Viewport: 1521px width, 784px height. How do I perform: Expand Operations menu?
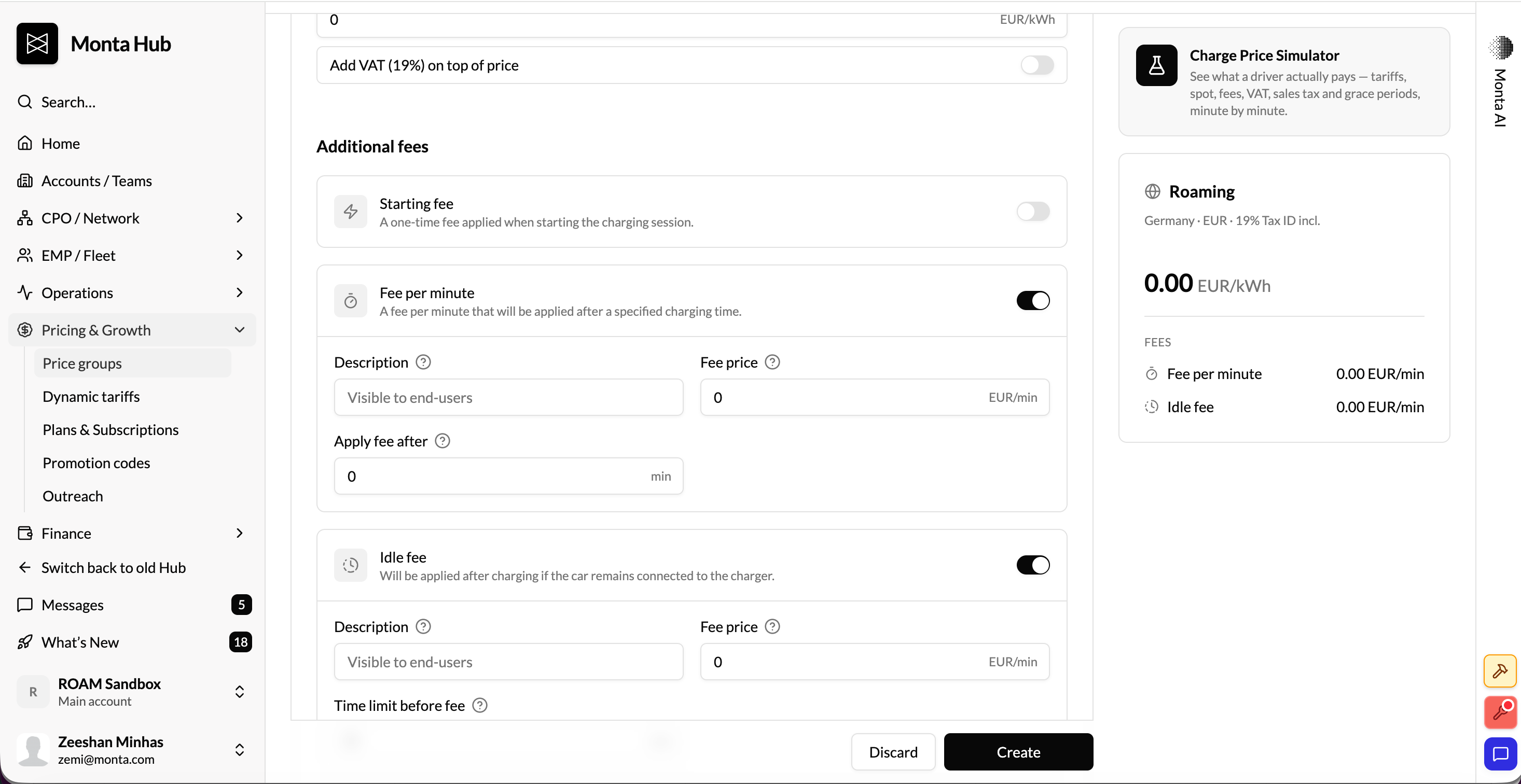point(132,293)
